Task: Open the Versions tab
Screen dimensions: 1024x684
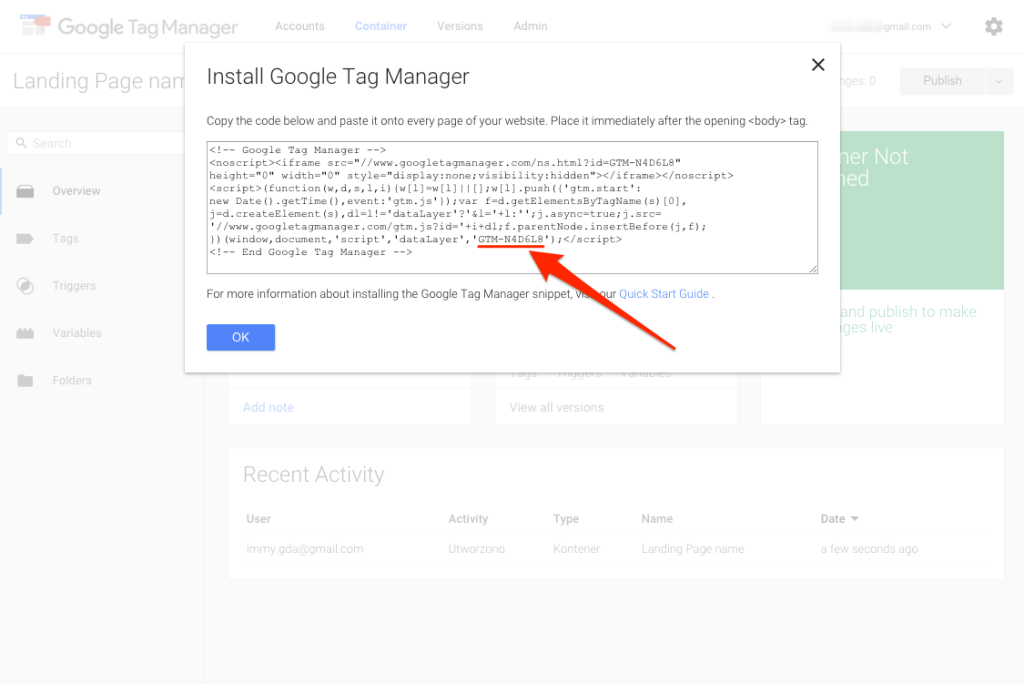Action: point(460,26)
